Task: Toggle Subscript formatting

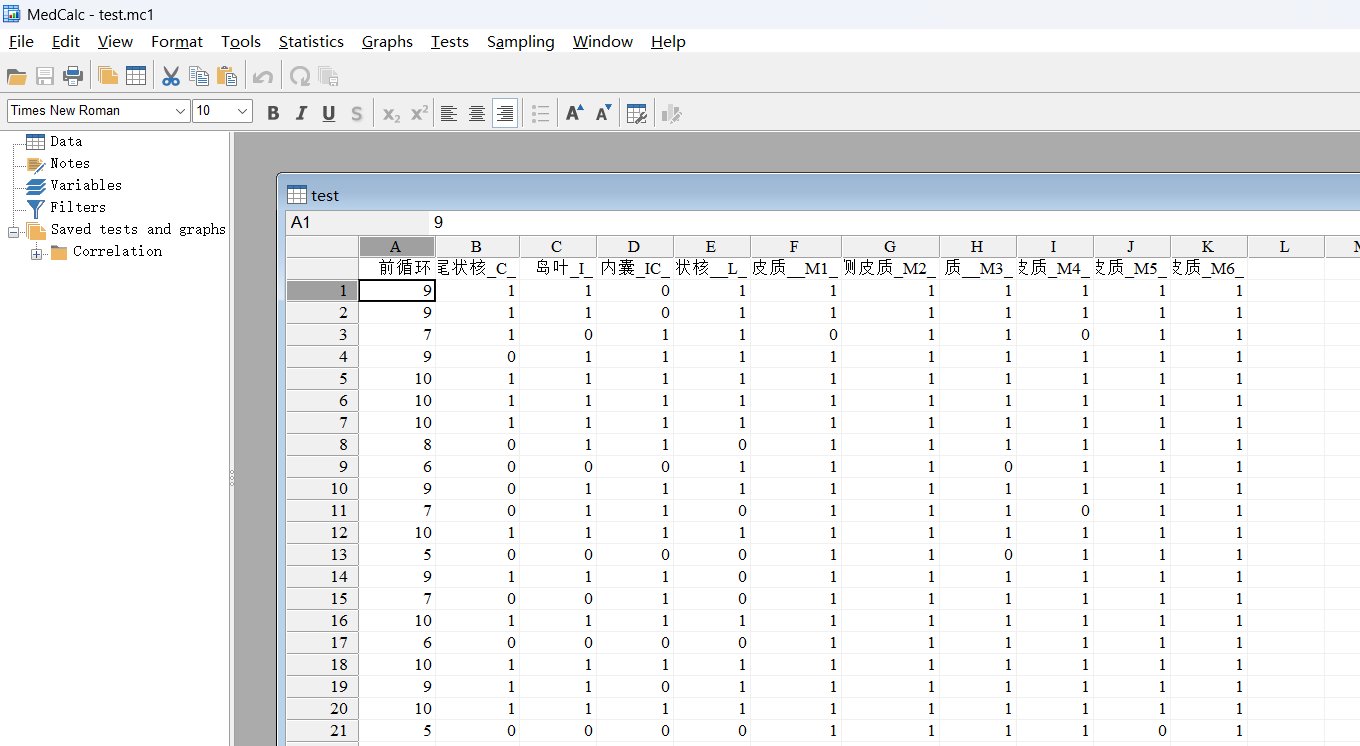Action: (x=391, y=114)
